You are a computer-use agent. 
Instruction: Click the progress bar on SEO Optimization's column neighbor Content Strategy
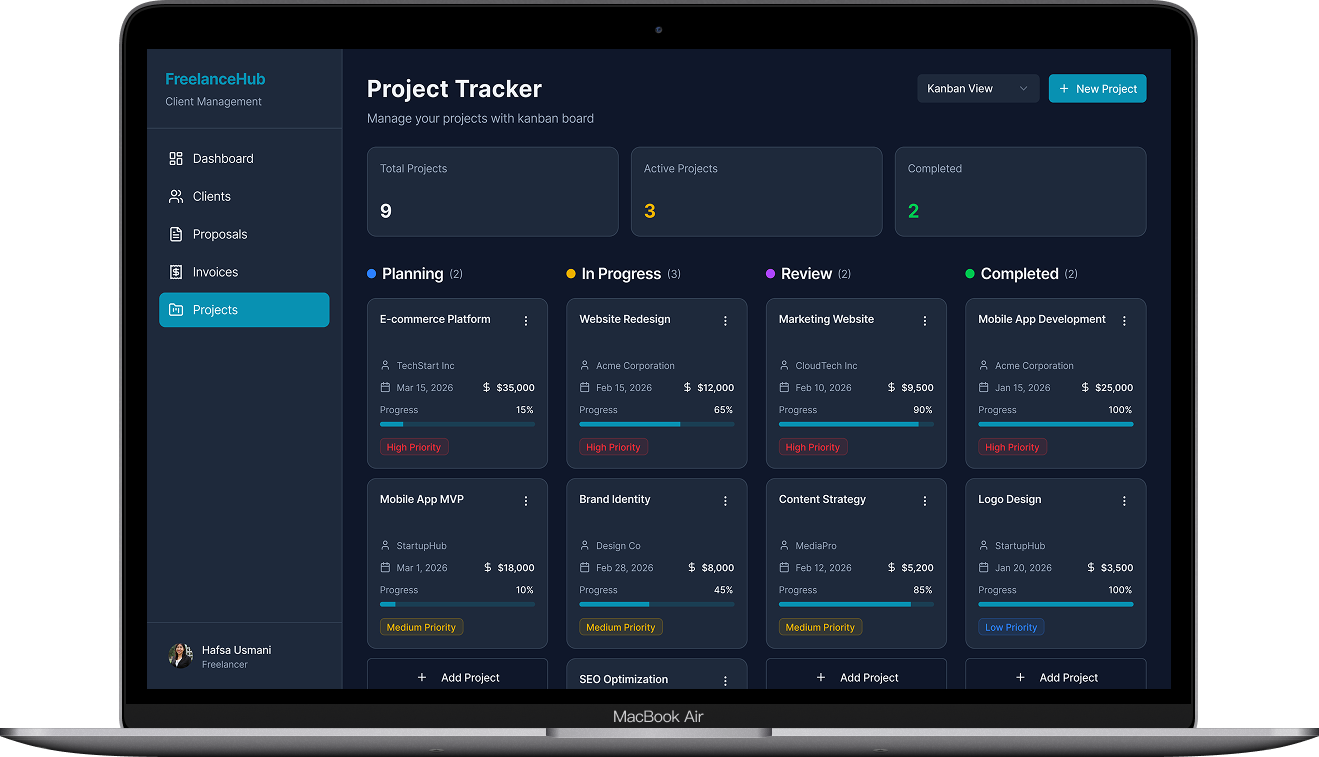click(857, 604)
